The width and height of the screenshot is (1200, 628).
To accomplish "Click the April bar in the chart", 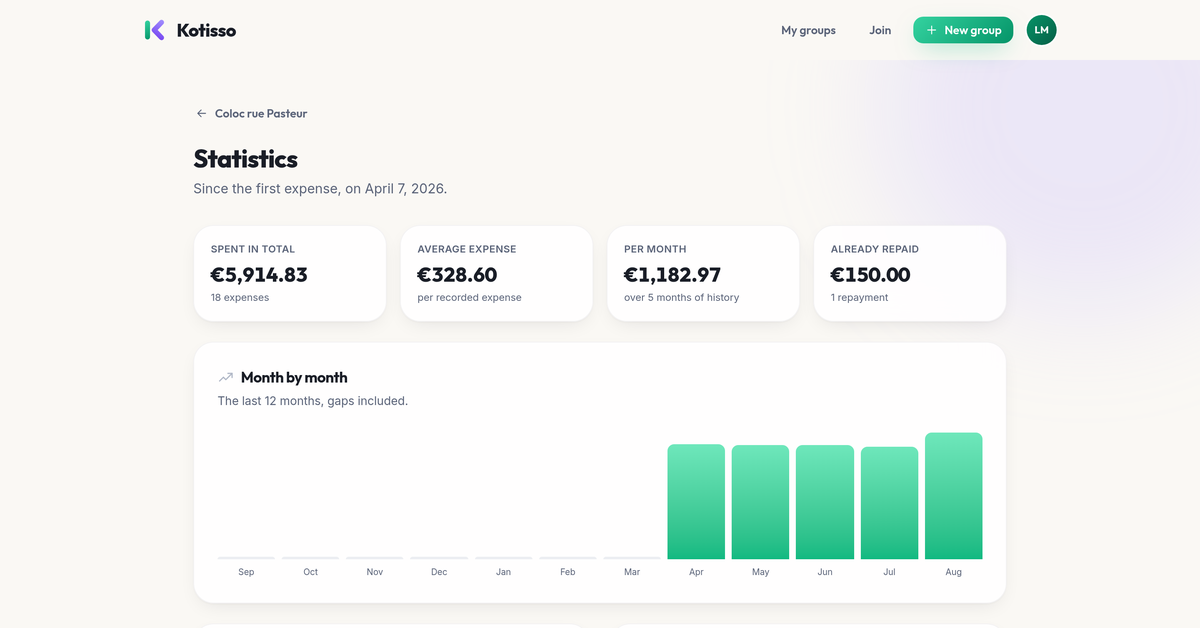I will click(x=696, y=501).
